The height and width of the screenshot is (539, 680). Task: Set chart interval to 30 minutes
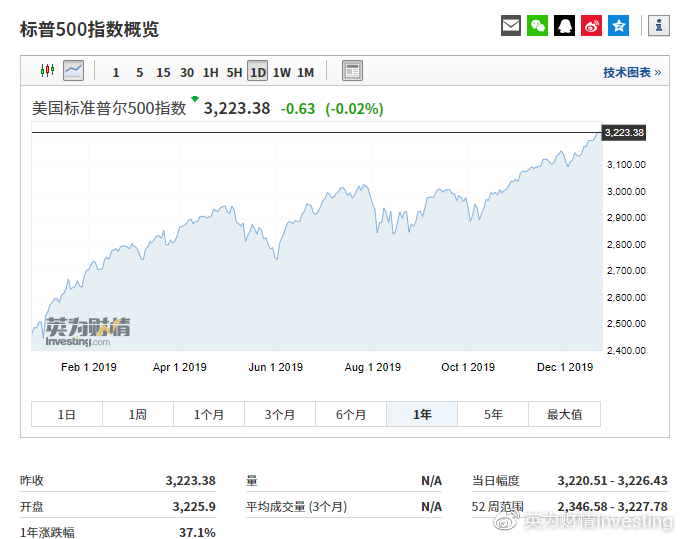187,72
